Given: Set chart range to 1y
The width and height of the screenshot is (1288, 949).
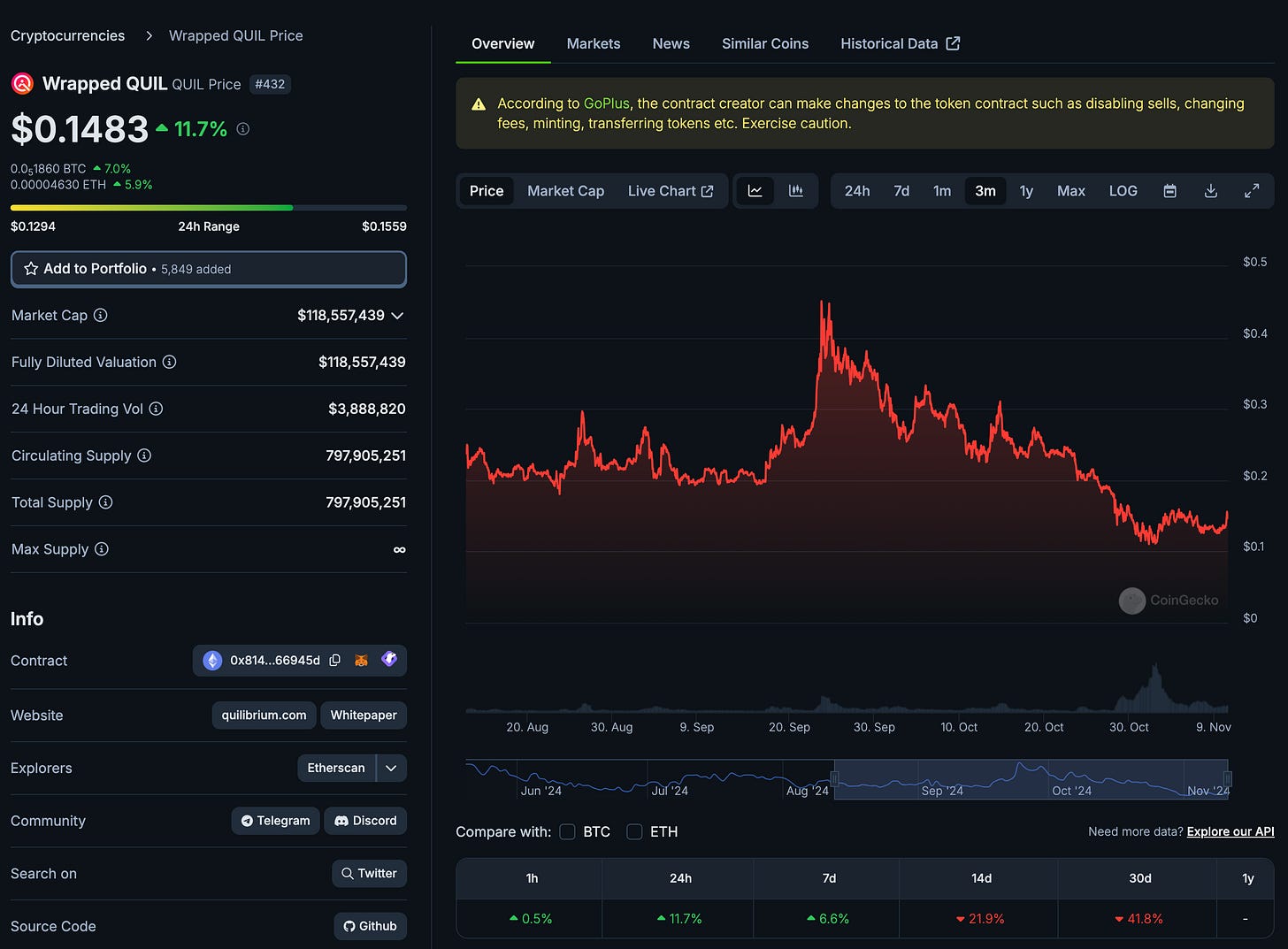Looking at the screenshot, I should tap(1026, 191).
